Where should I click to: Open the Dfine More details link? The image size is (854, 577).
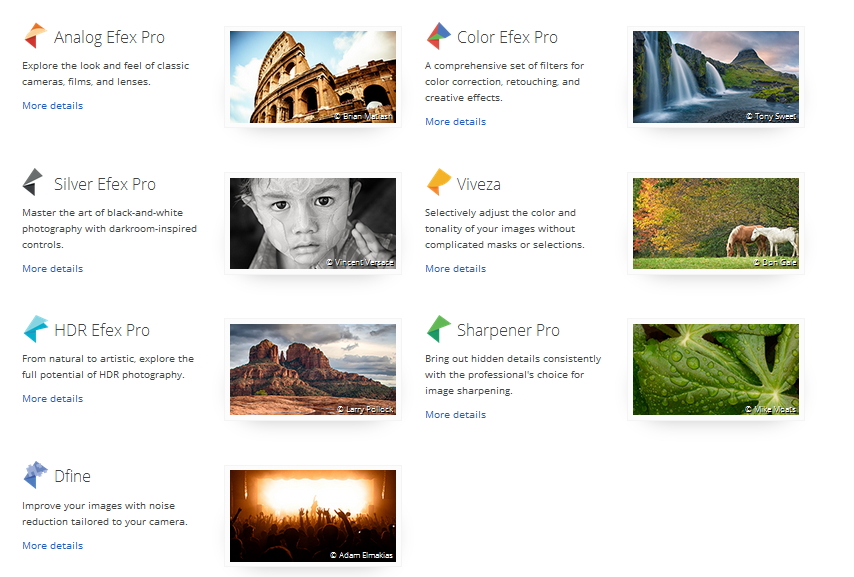pyautogui.click(x=53, y=546)
